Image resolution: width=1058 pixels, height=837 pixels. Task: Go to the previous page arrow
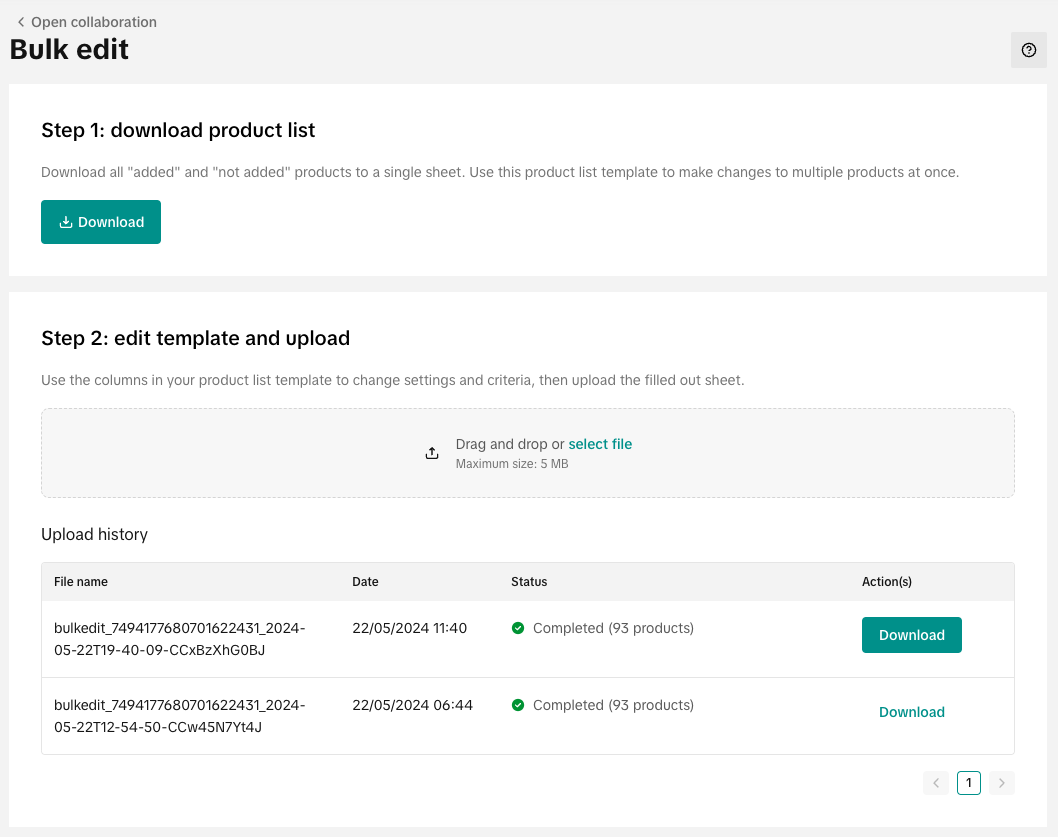point(936,783)
